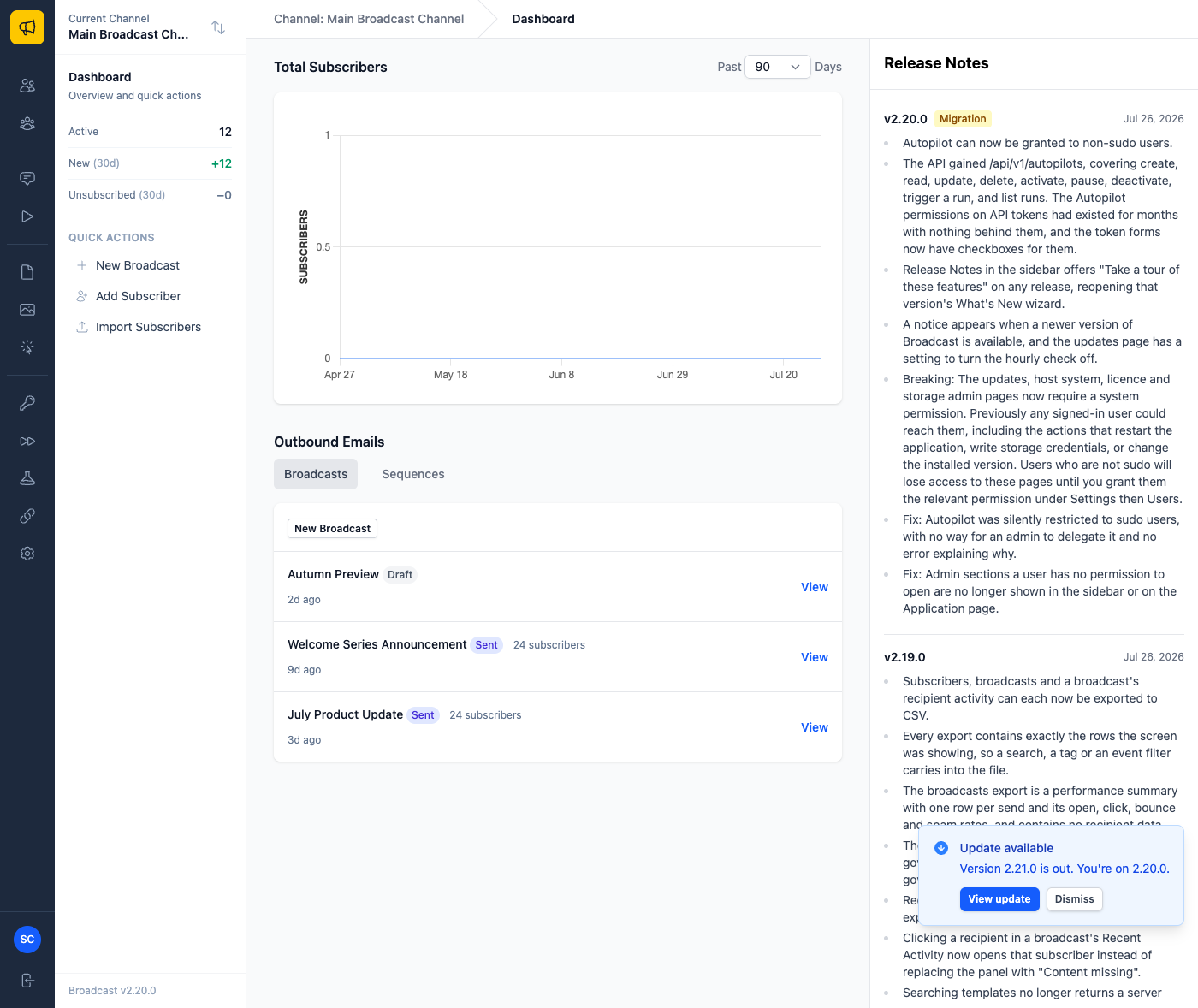Switch to the Broadcasts tab
This screenshot has width=1198, height=1008.
(316, 474)
